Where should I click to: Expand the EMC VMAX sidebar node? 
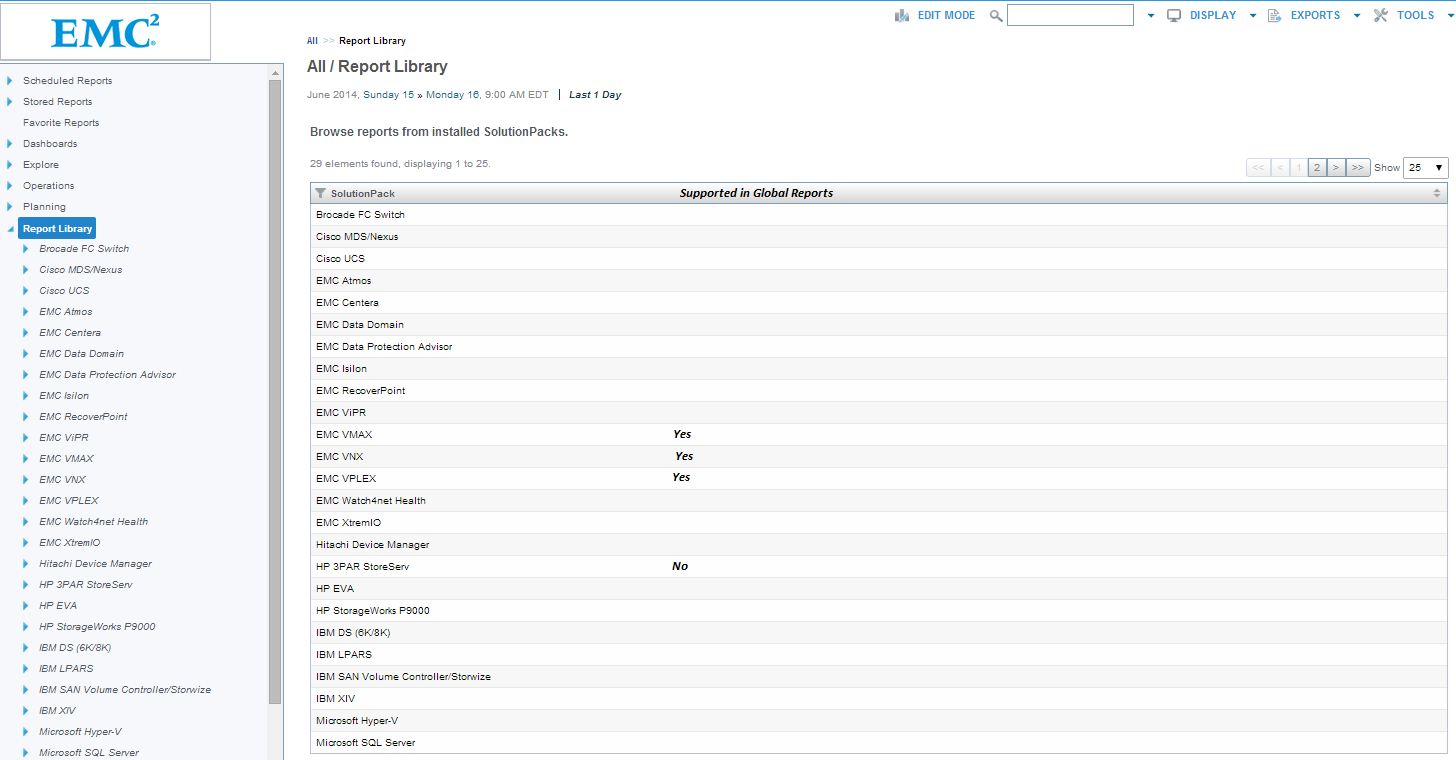click(26, 459)
